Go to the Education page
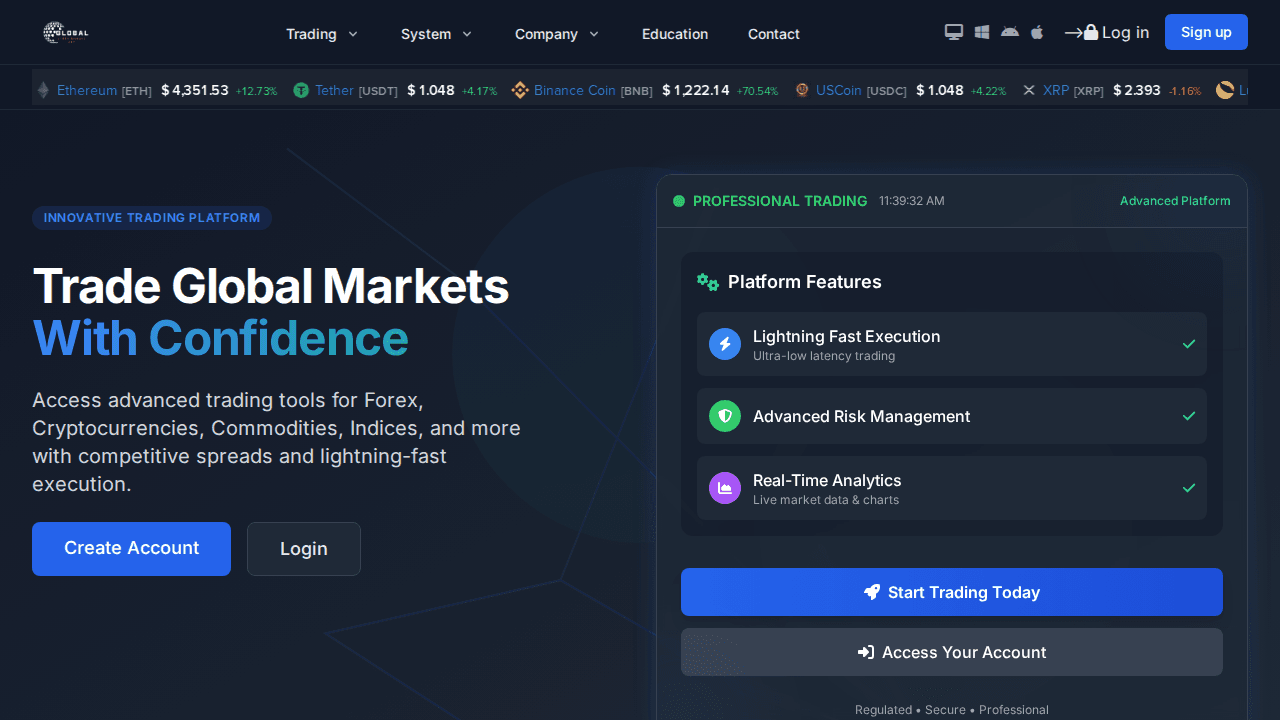The image size is (1280, 720). (675, 34)
